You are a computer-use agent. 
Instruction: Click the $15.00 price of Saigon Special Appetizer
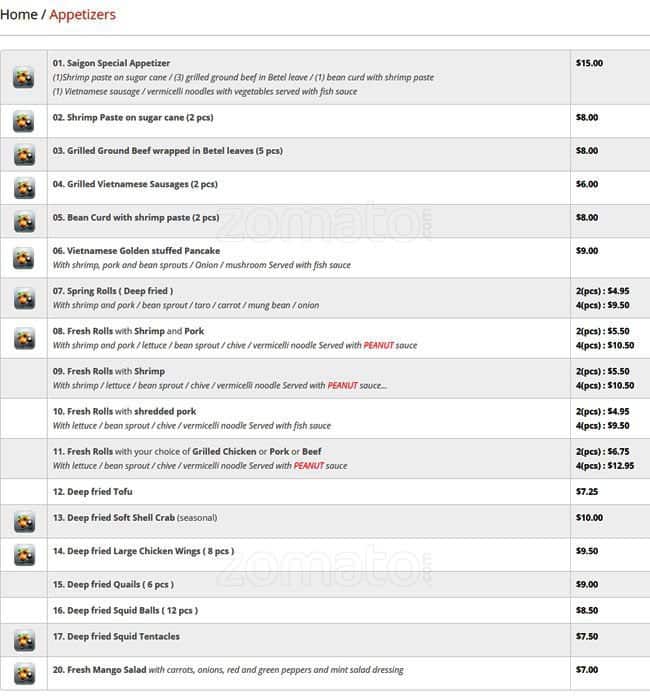coord(589,63)
